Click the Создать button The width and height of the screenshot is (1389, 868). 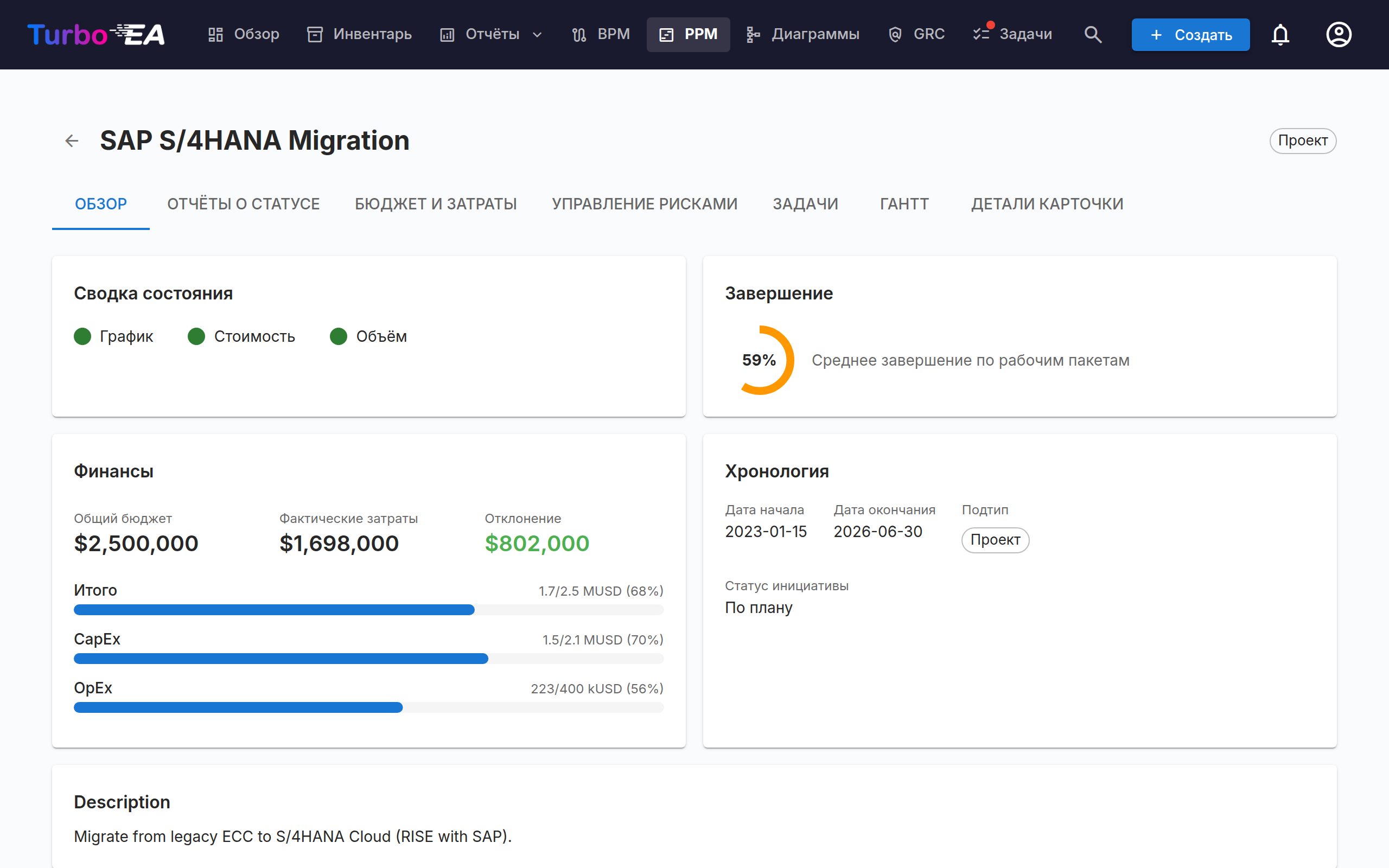point(1190,34)
